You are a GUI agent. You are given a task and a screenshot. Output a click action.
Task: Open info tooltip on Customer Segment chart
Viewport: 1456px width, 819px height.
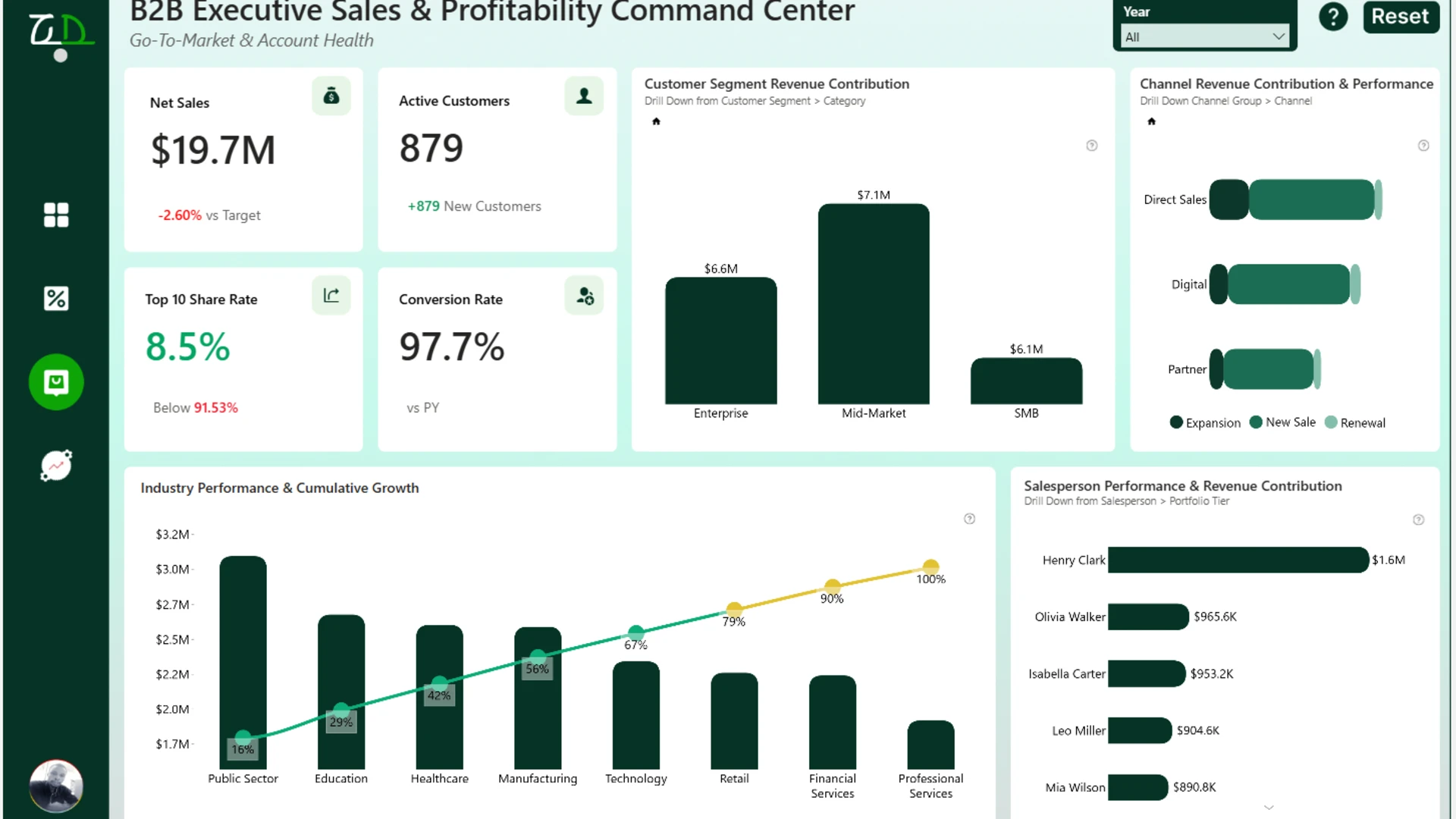(x=1092, y=146)
